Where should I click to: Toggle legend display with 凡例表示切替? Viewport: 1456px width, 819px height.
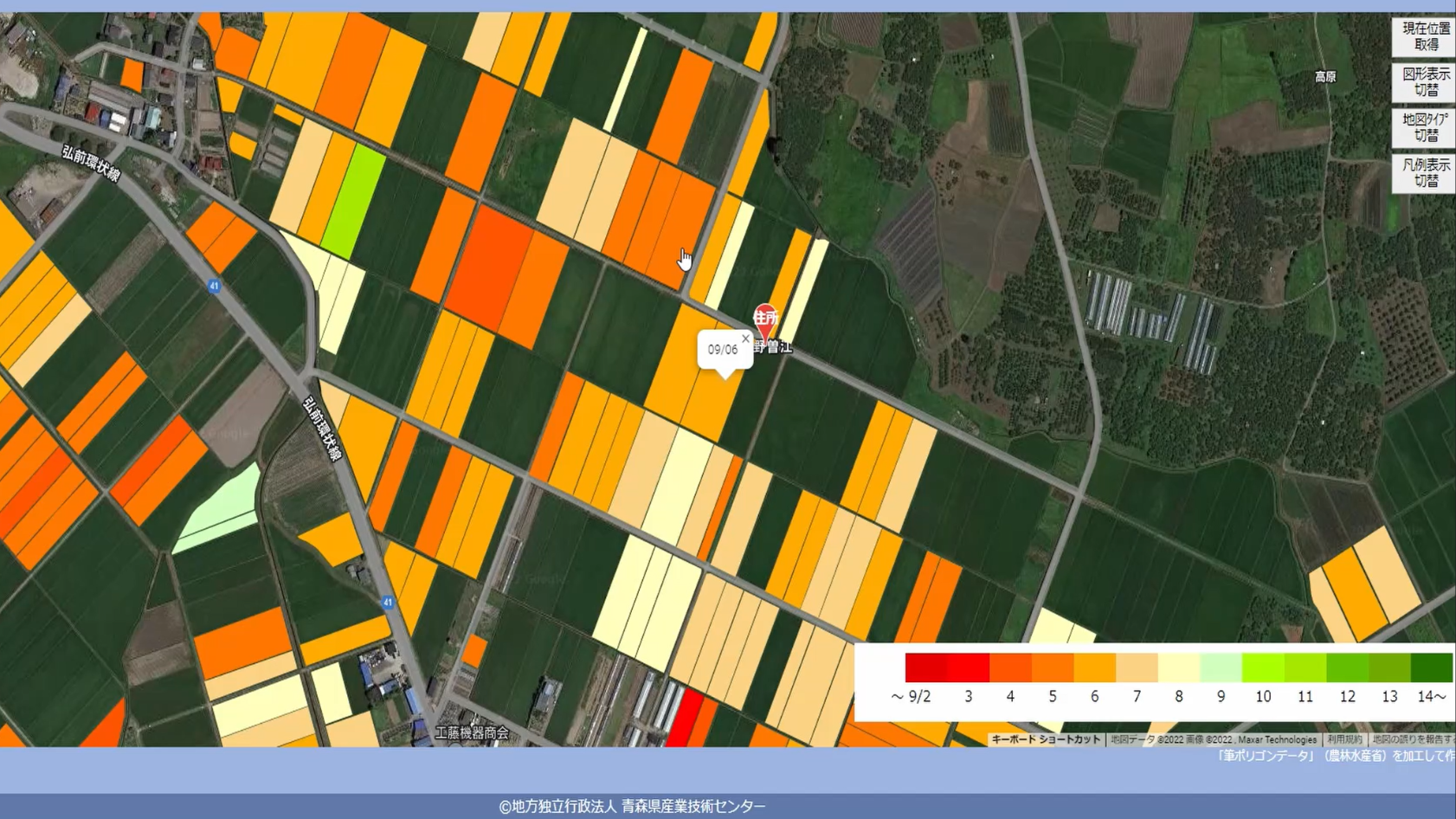pyautogui.click(x=1424, y=173)
